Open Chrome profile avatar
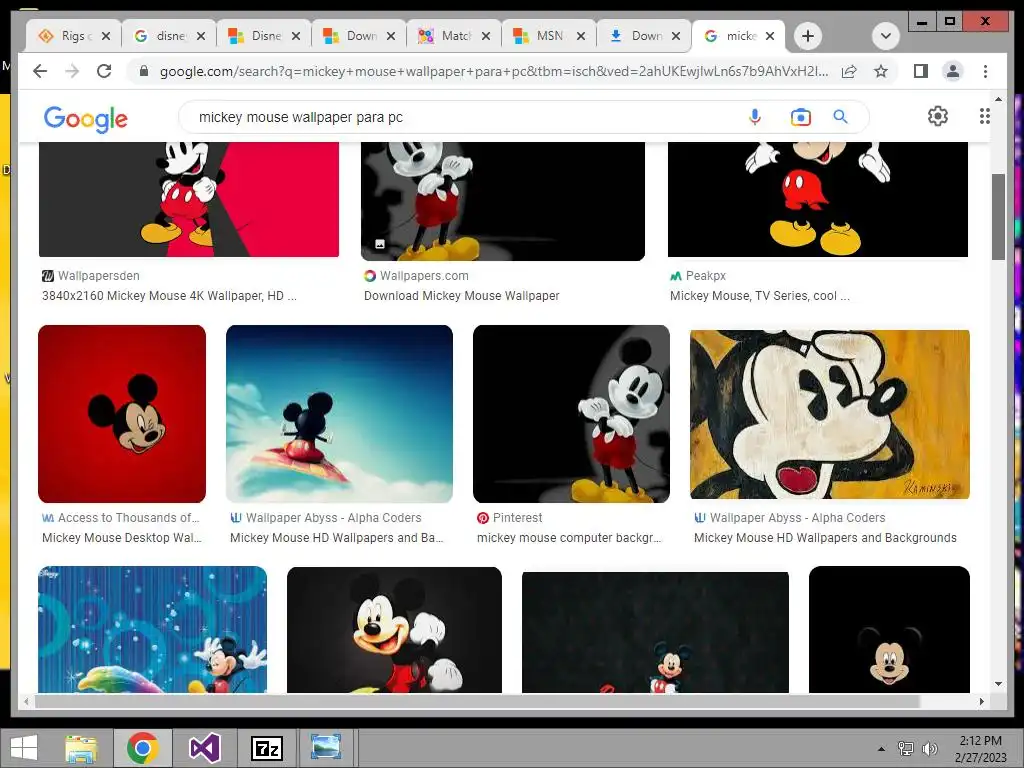 click(953, 71)
